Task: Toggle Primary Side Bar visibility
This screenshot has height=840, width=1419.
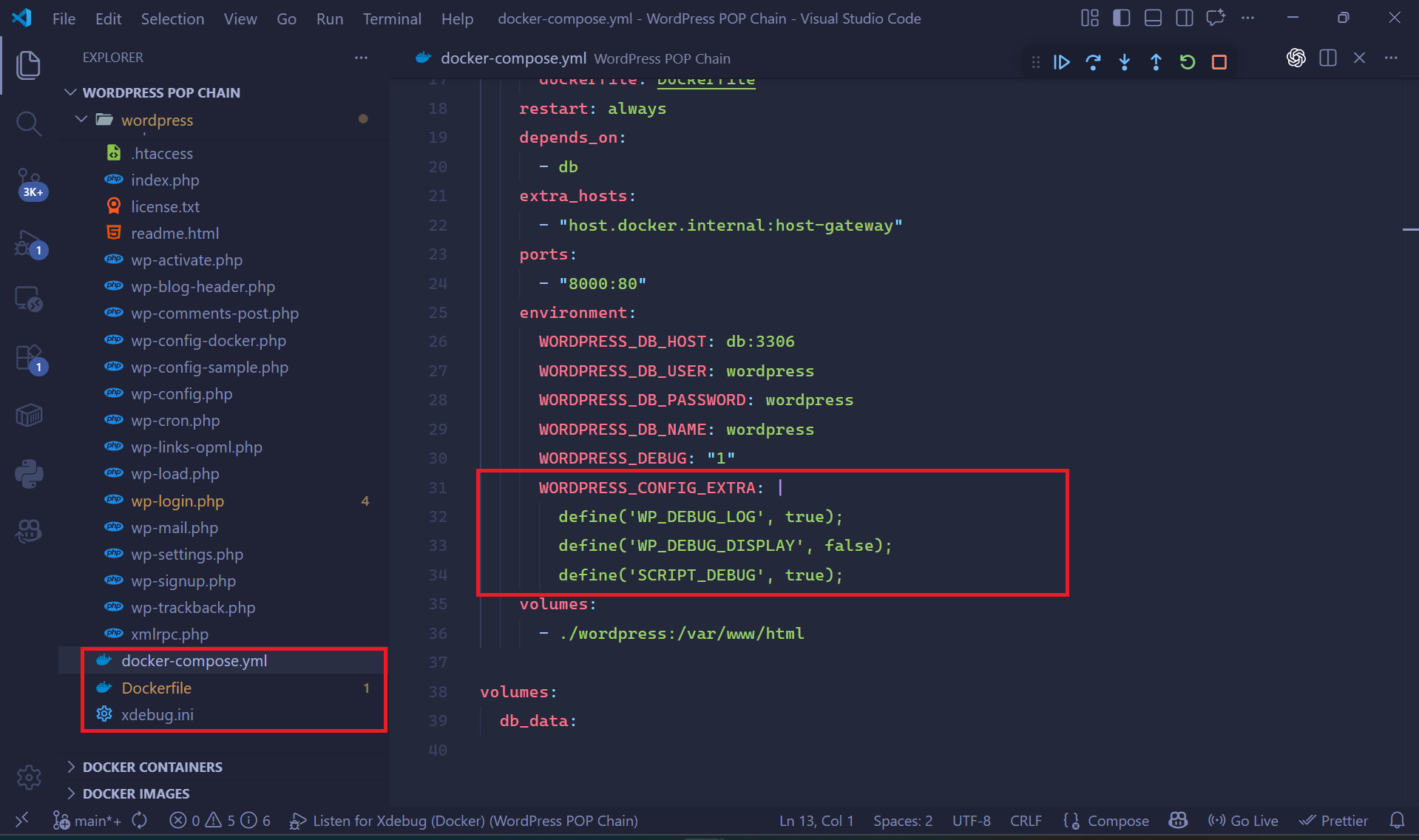Action: pyautogui.click(x=1122, y=18)
